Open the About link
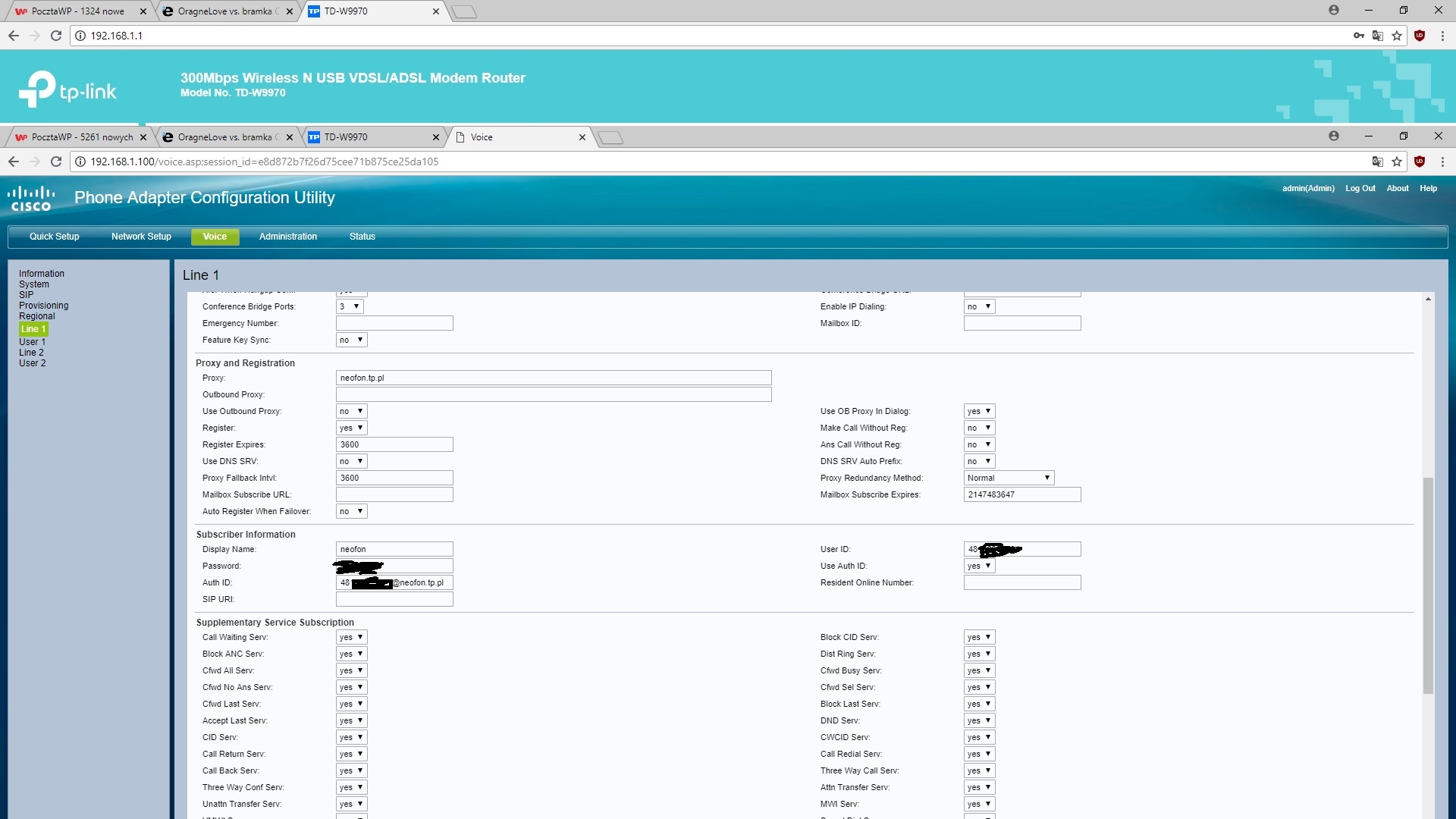Screen dimensions: 1456x819 coord(1398,188)
